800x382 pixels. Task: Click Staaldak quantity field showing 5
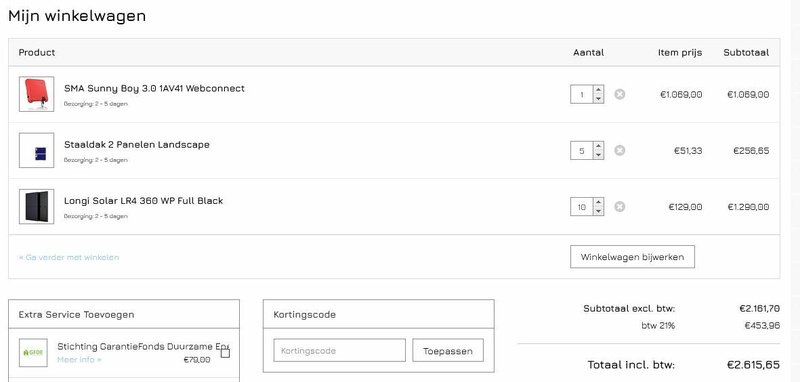coord(582,150)
